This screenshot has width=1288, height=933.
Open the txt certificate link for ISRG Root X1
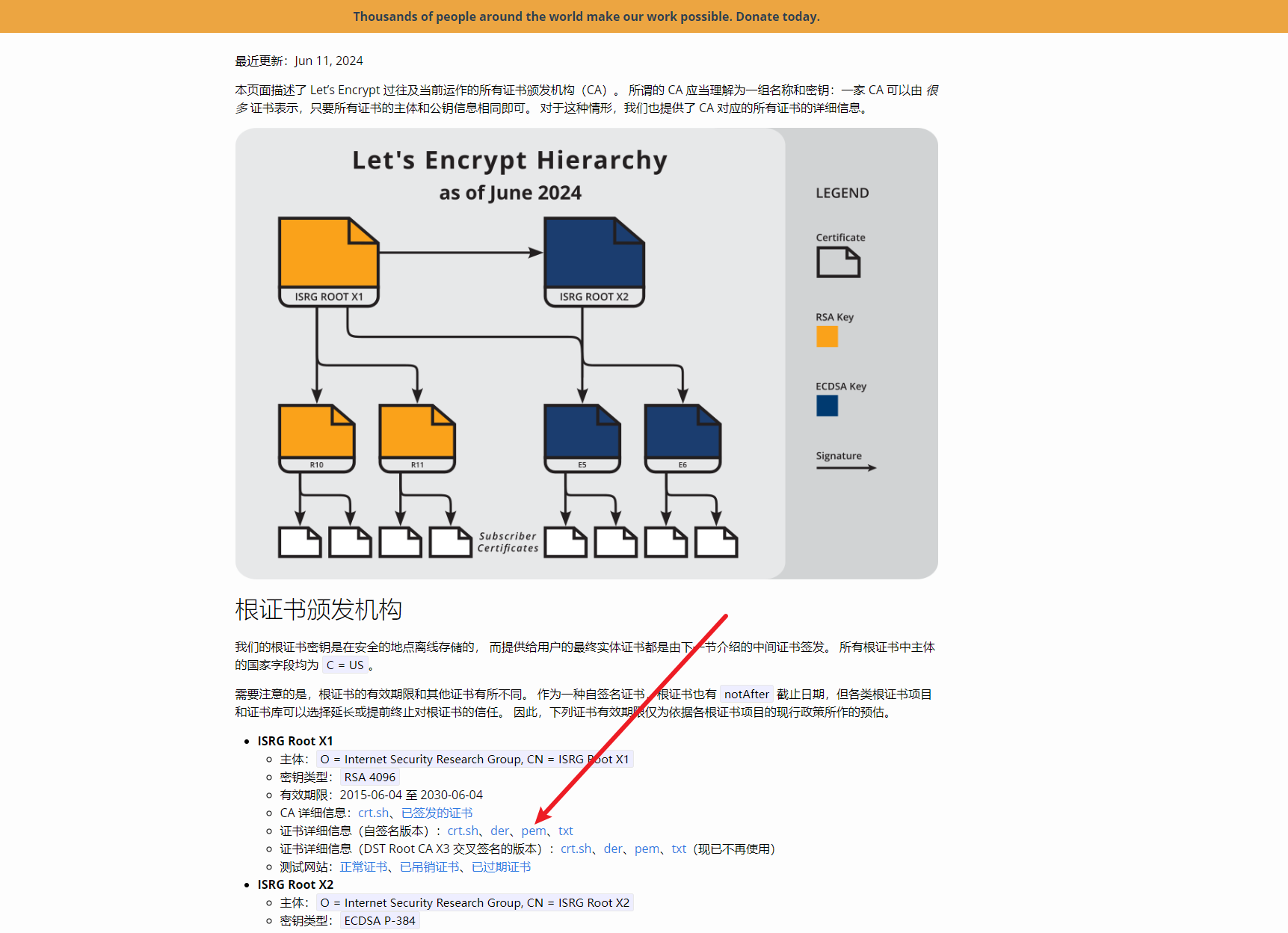(565, 831)
